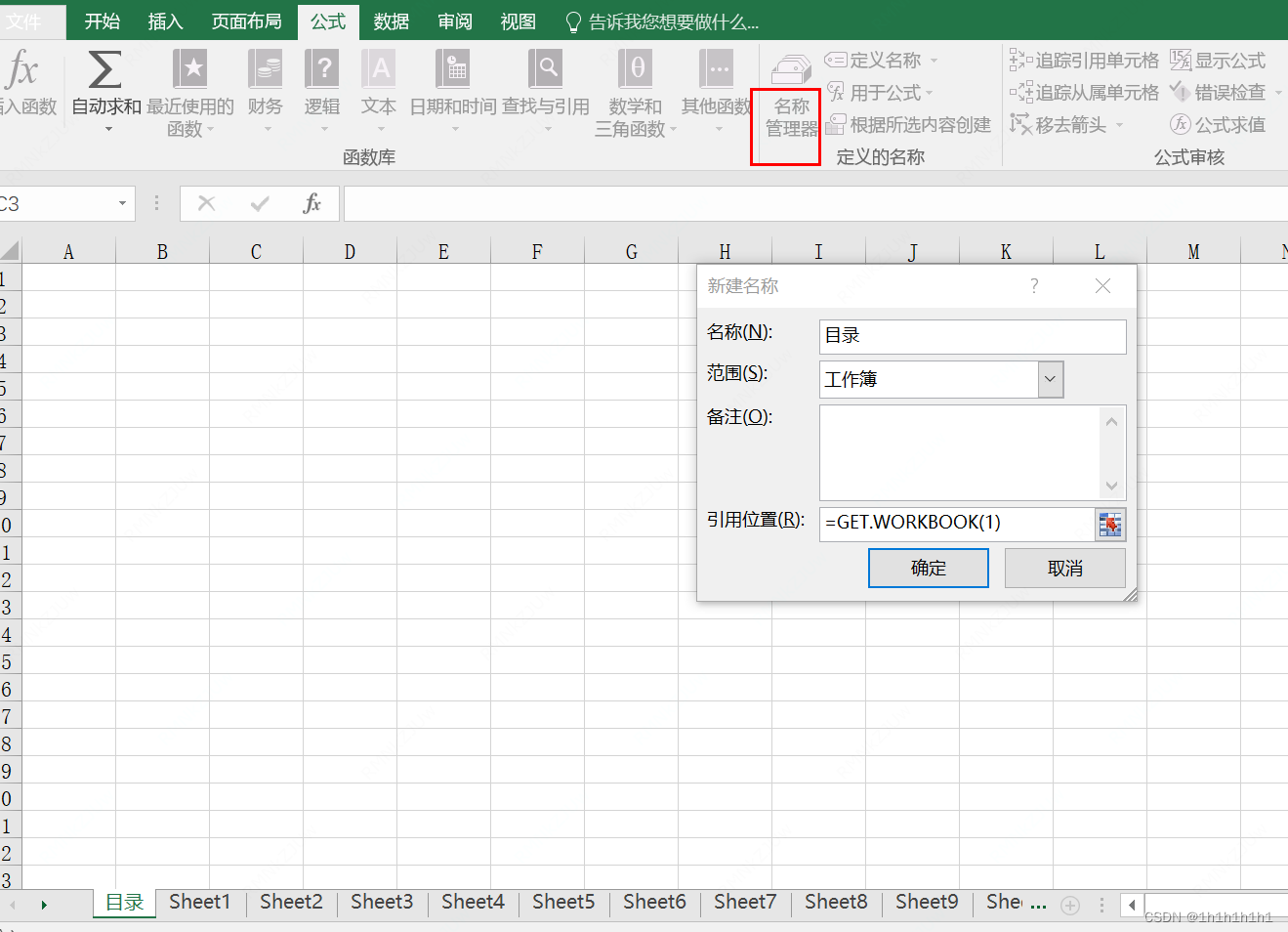This screenshot has width=1288, height=932.
Task: Switch to the View (视图) tab
Action: 518,21
